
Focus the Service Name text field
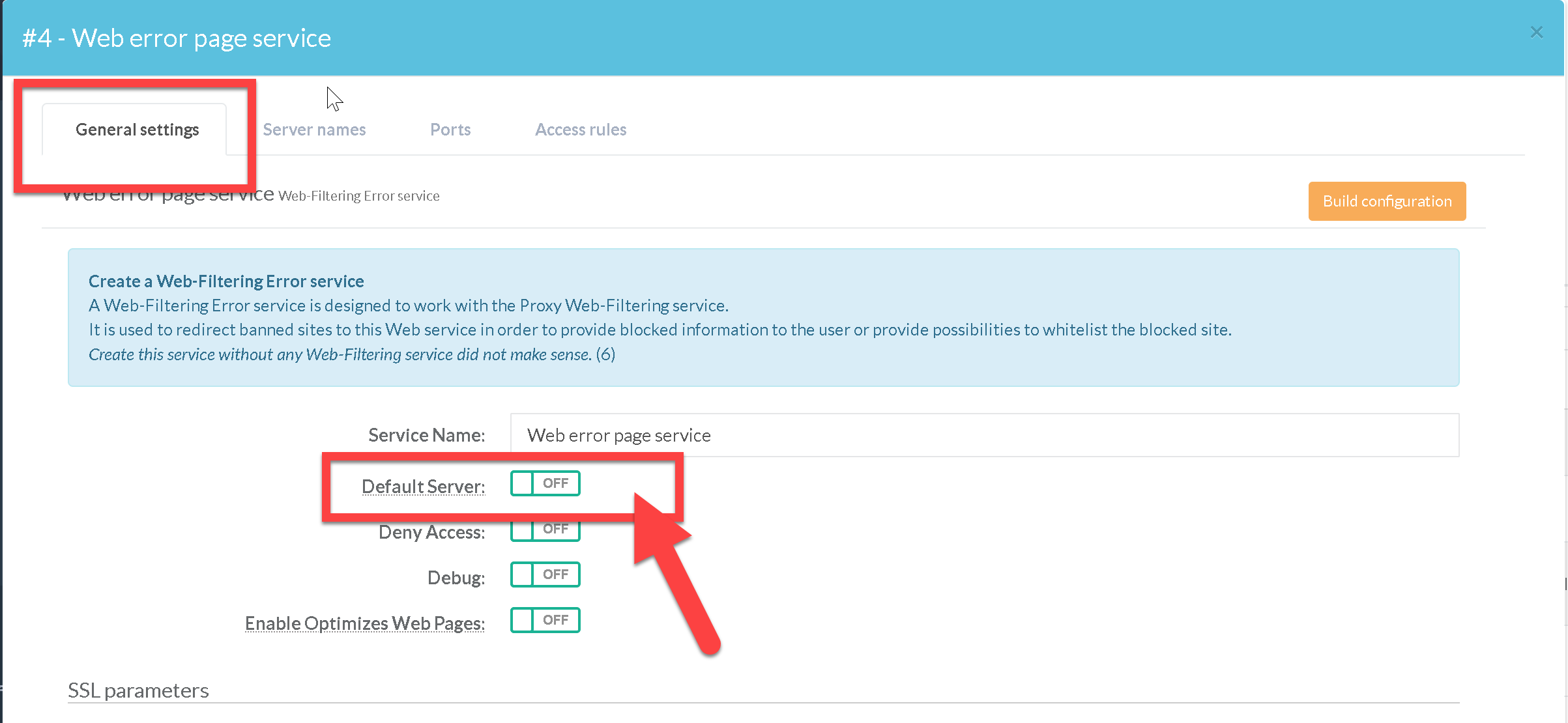[984, 435]
